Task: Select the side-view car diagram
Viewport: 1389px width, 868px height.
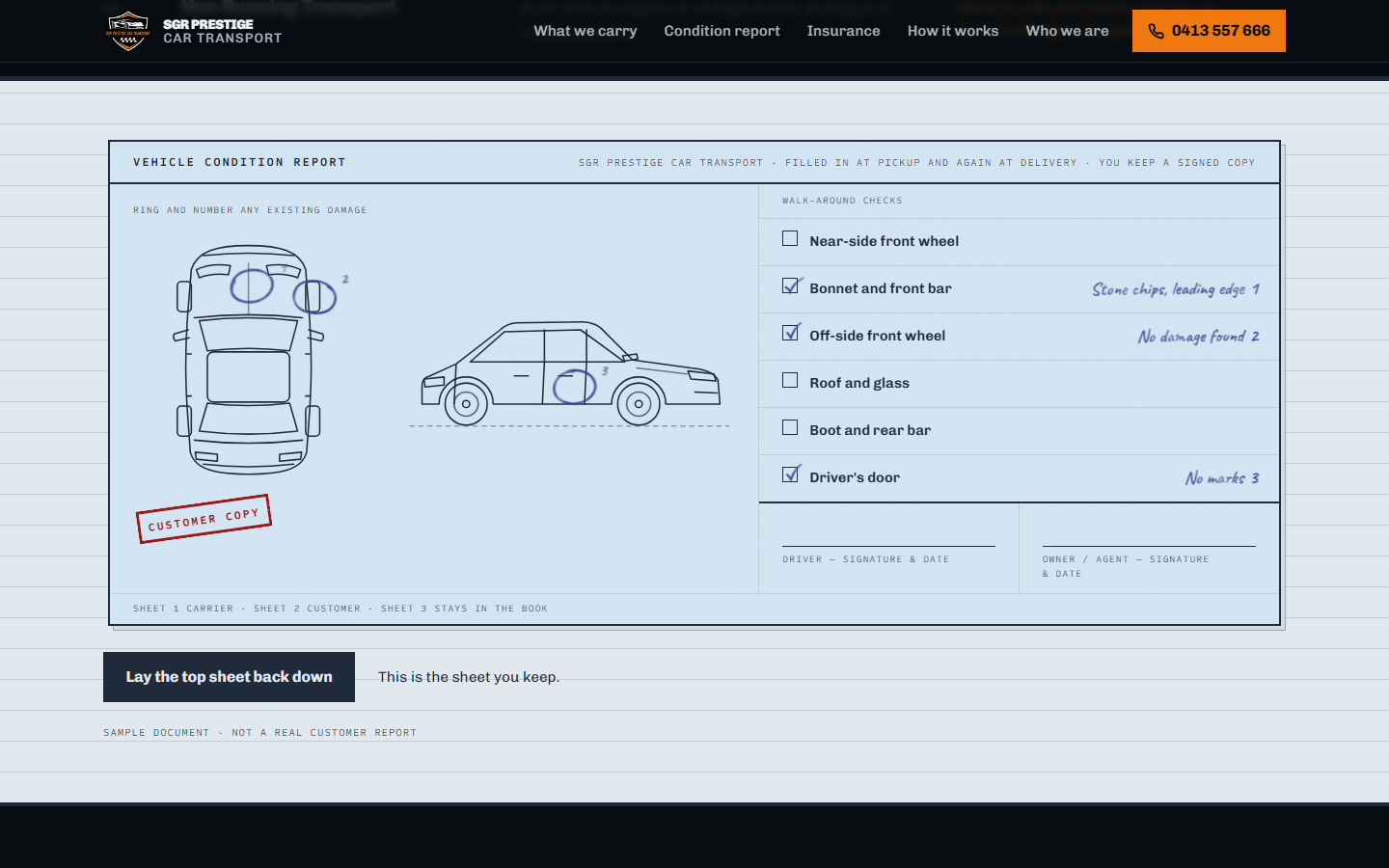Action: (x=570, y=374)
